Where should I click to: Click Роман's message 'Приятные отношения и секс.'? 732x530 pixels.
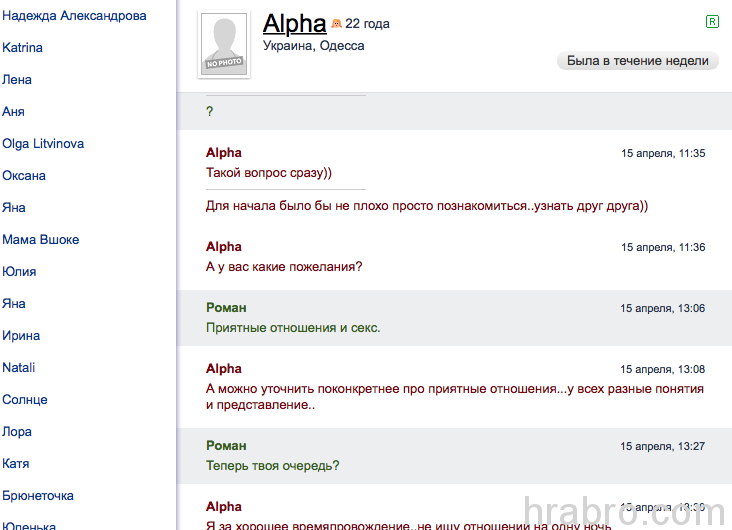(x=293, y=328)
